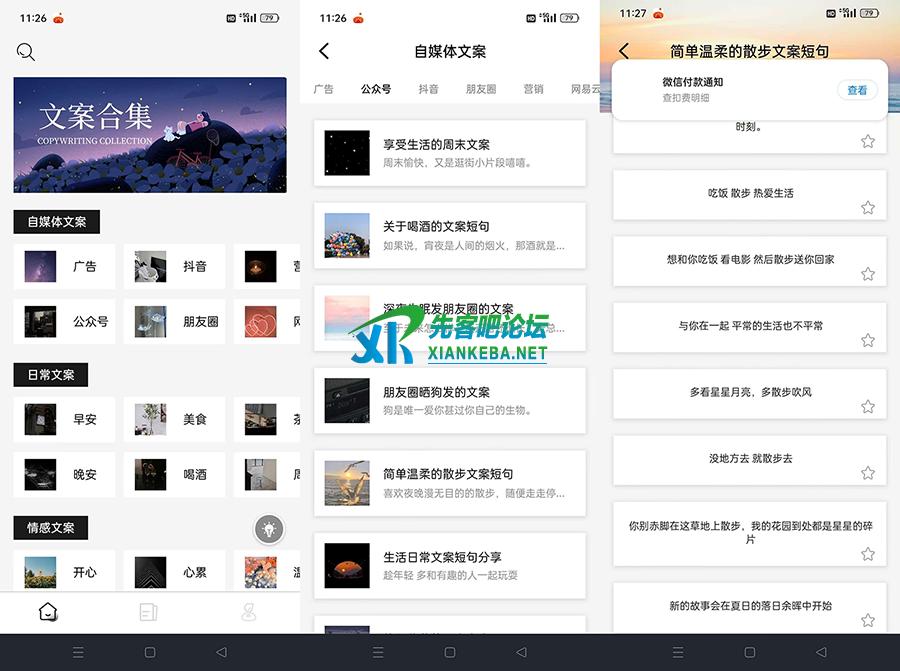Tap the floating lightbulb button
This screenshot has height=671, width=900.
coord(268,529)
